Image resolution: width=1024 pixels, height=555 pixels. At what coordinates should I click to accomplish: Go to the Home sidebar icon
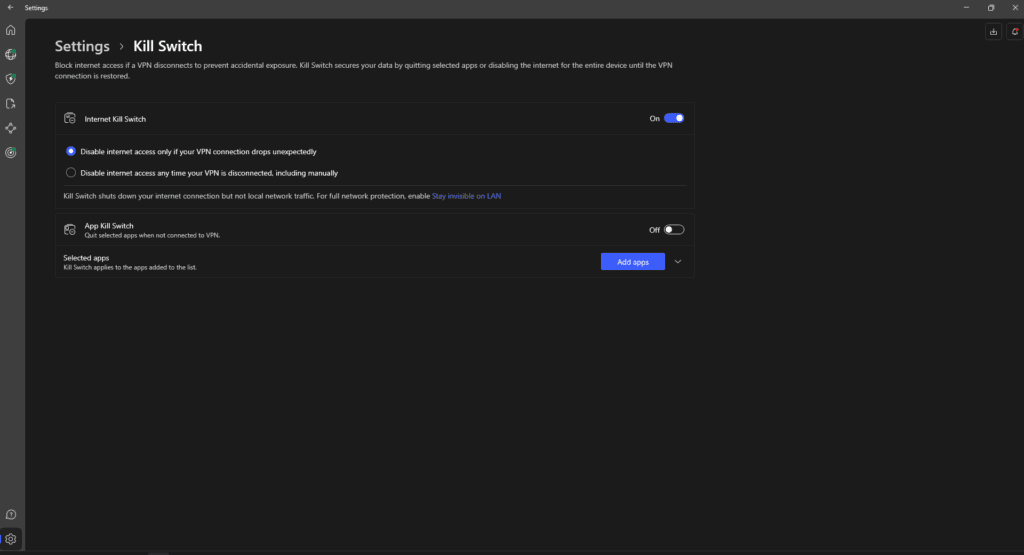[x=11, y=30]
